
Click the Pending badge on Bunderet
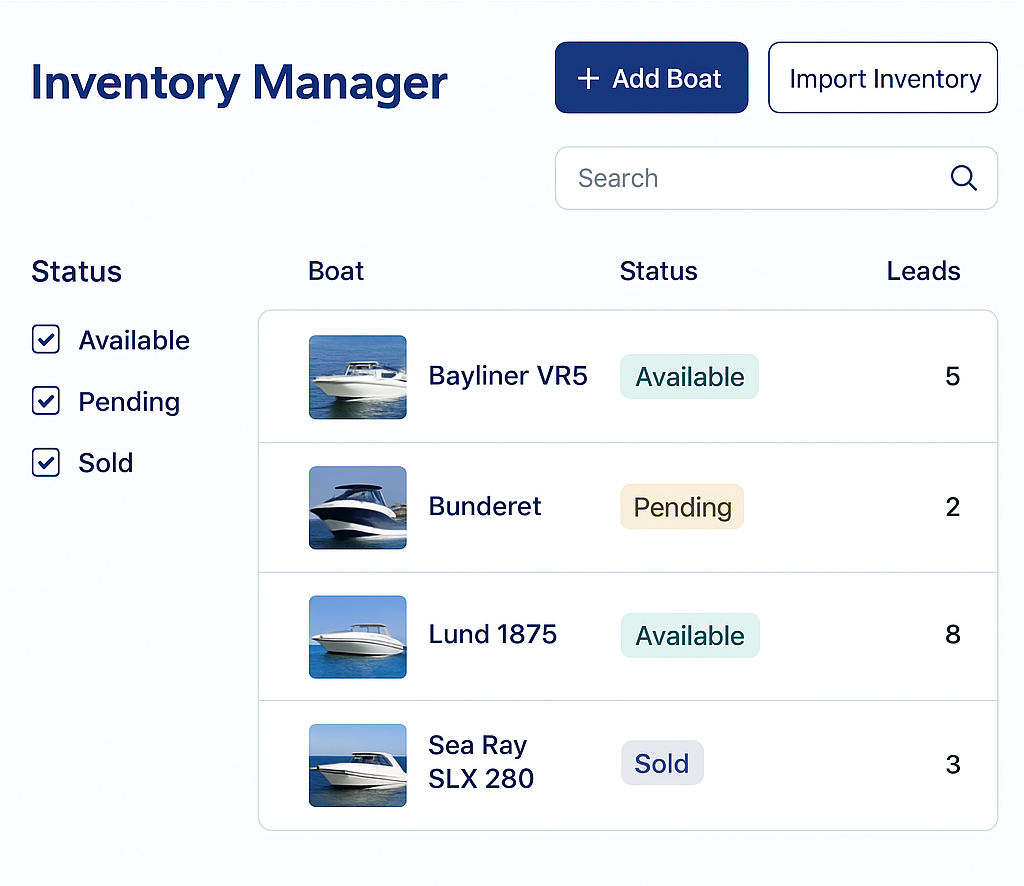(682, 507)
